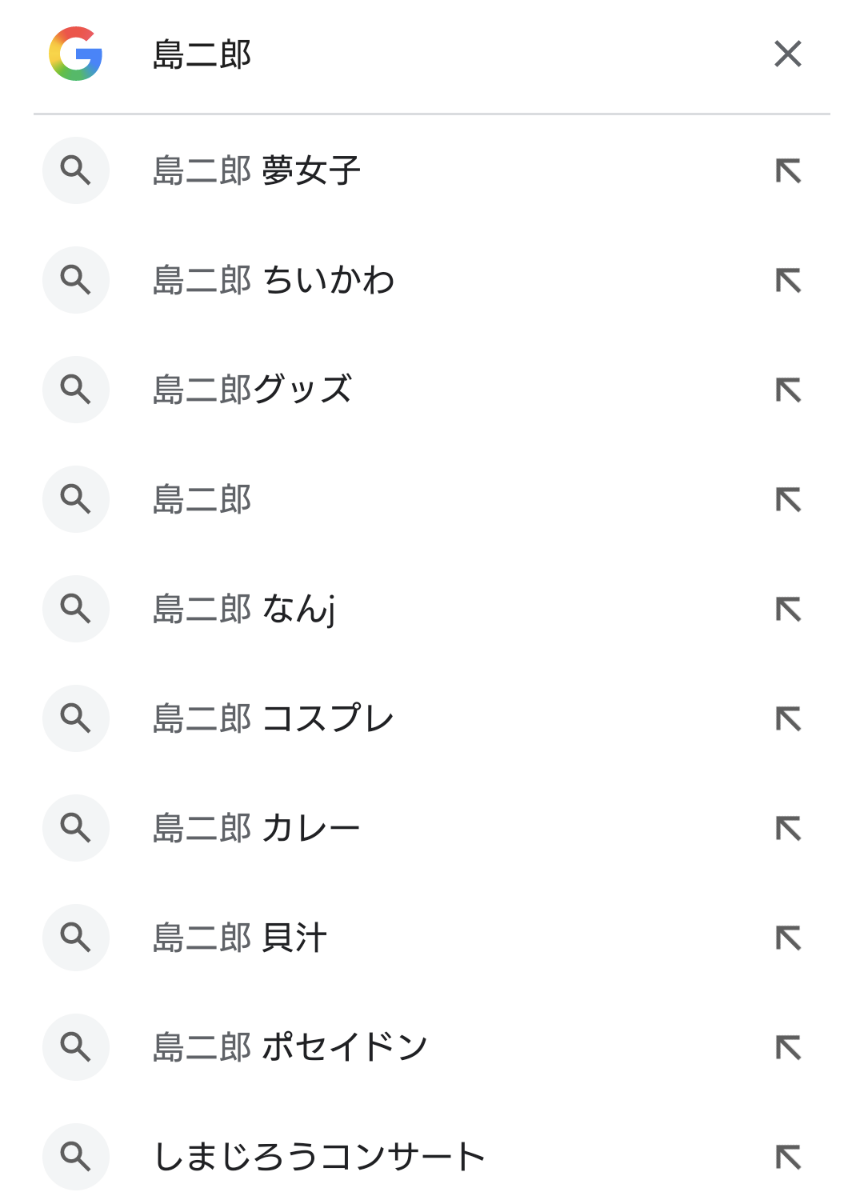The image size is (864, 1191).
Task: Click the Google logo icon
Action: [x=75, y=54]
